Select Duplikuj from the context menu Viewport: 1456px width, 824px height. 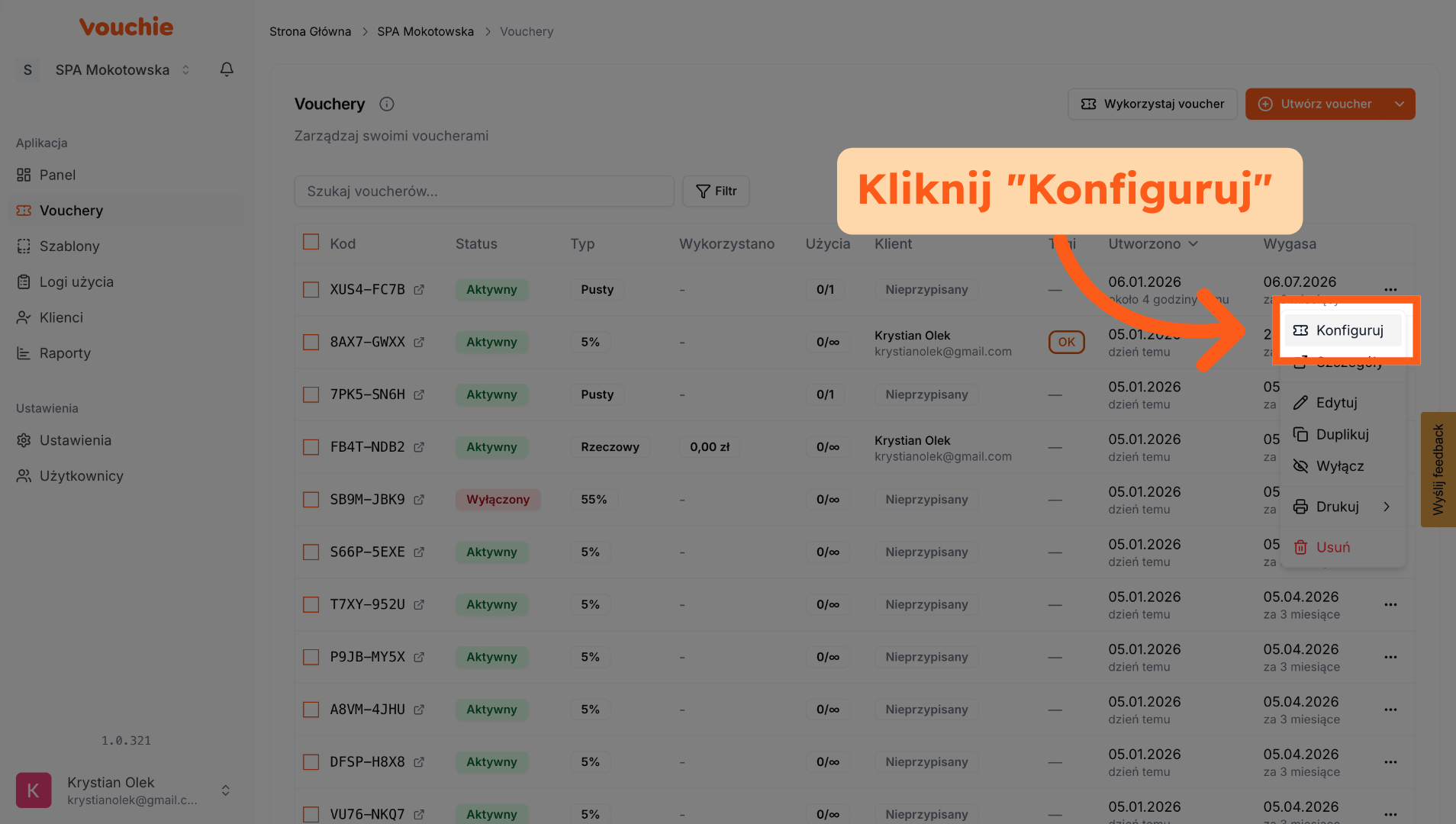coord(1342,435)
